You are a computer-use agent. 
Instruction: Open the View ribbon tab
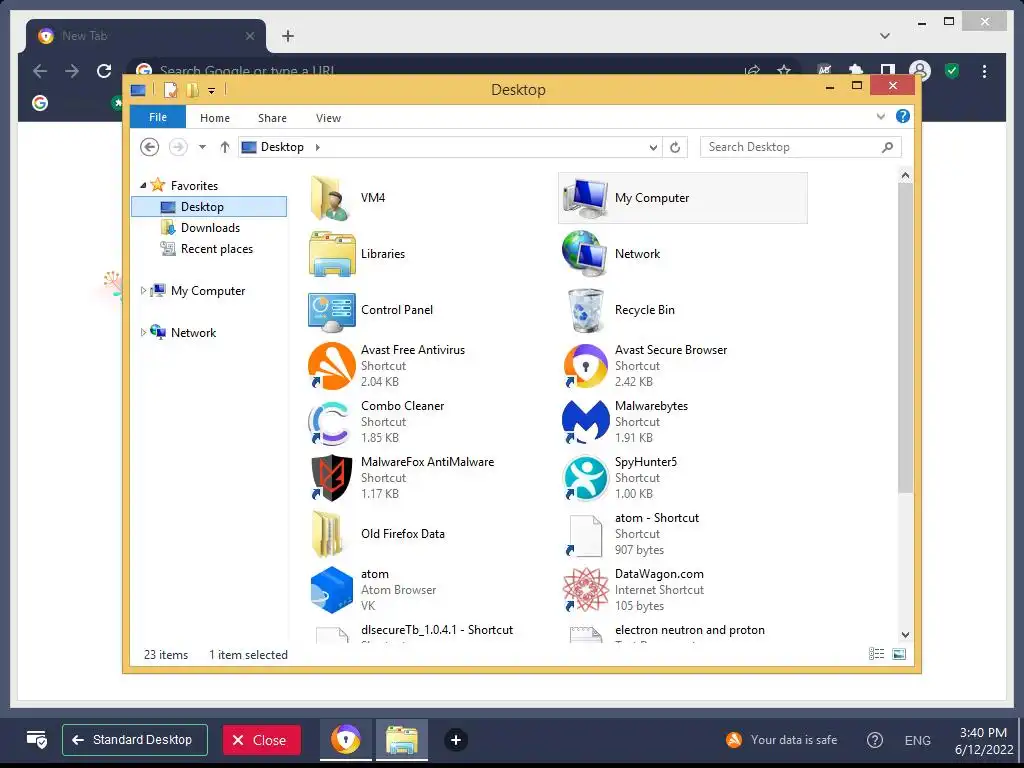[x=328, y=118]
